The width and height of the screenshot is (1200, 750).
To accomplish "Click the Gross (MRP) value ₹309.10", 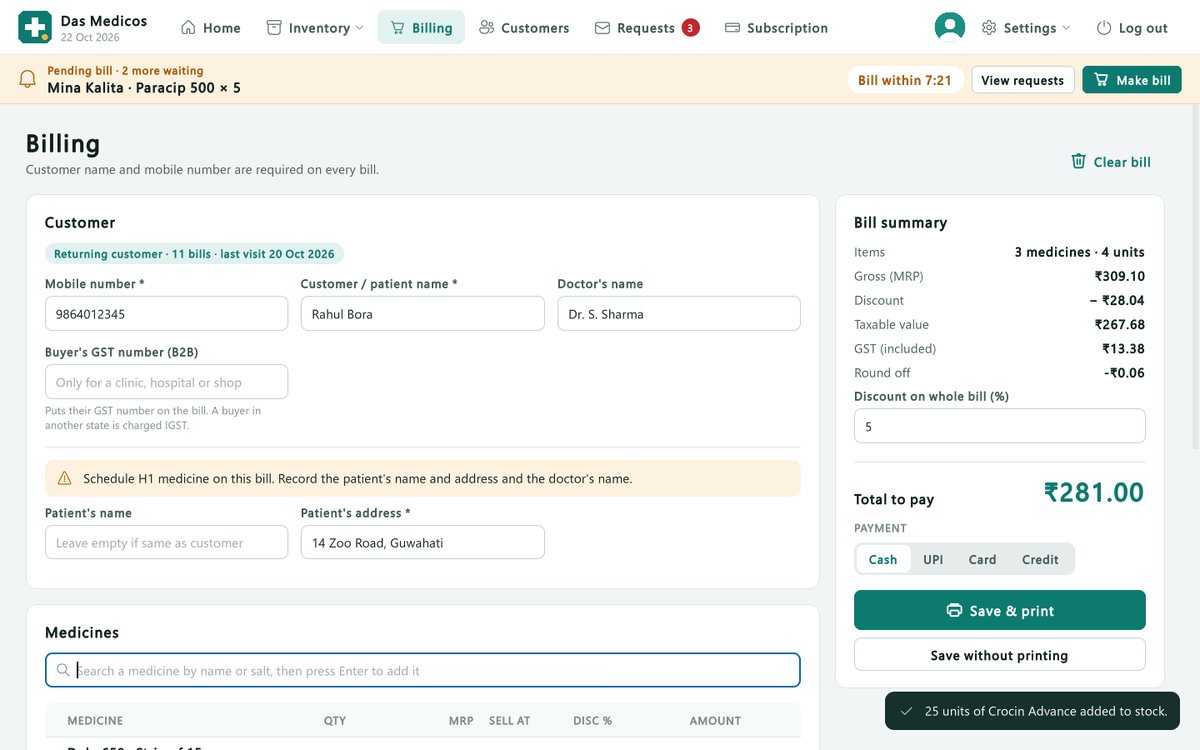I will click(1120, 276).
